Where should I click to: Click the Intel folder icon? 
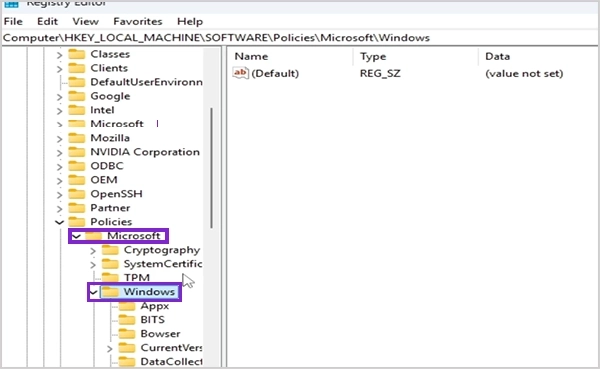pyautogui.click(x=77, y=110)
